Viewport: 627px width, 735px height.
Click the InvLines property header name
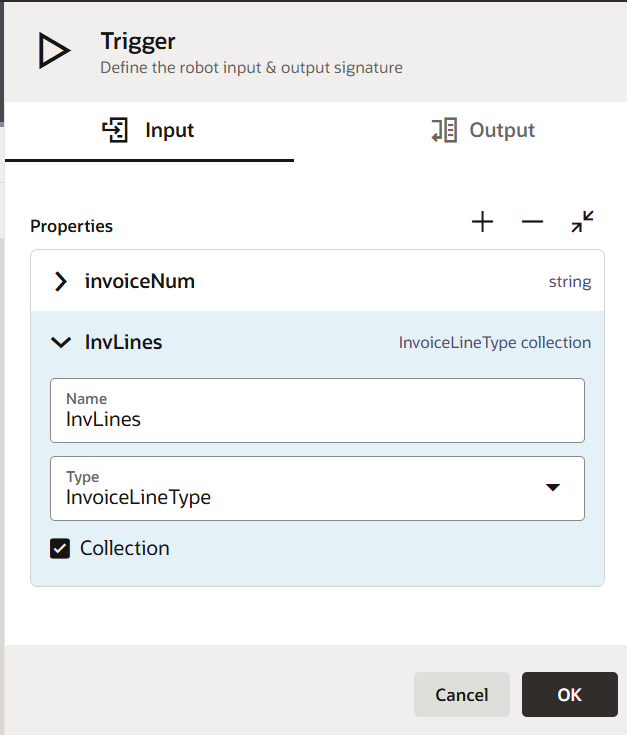pos(123,342)
